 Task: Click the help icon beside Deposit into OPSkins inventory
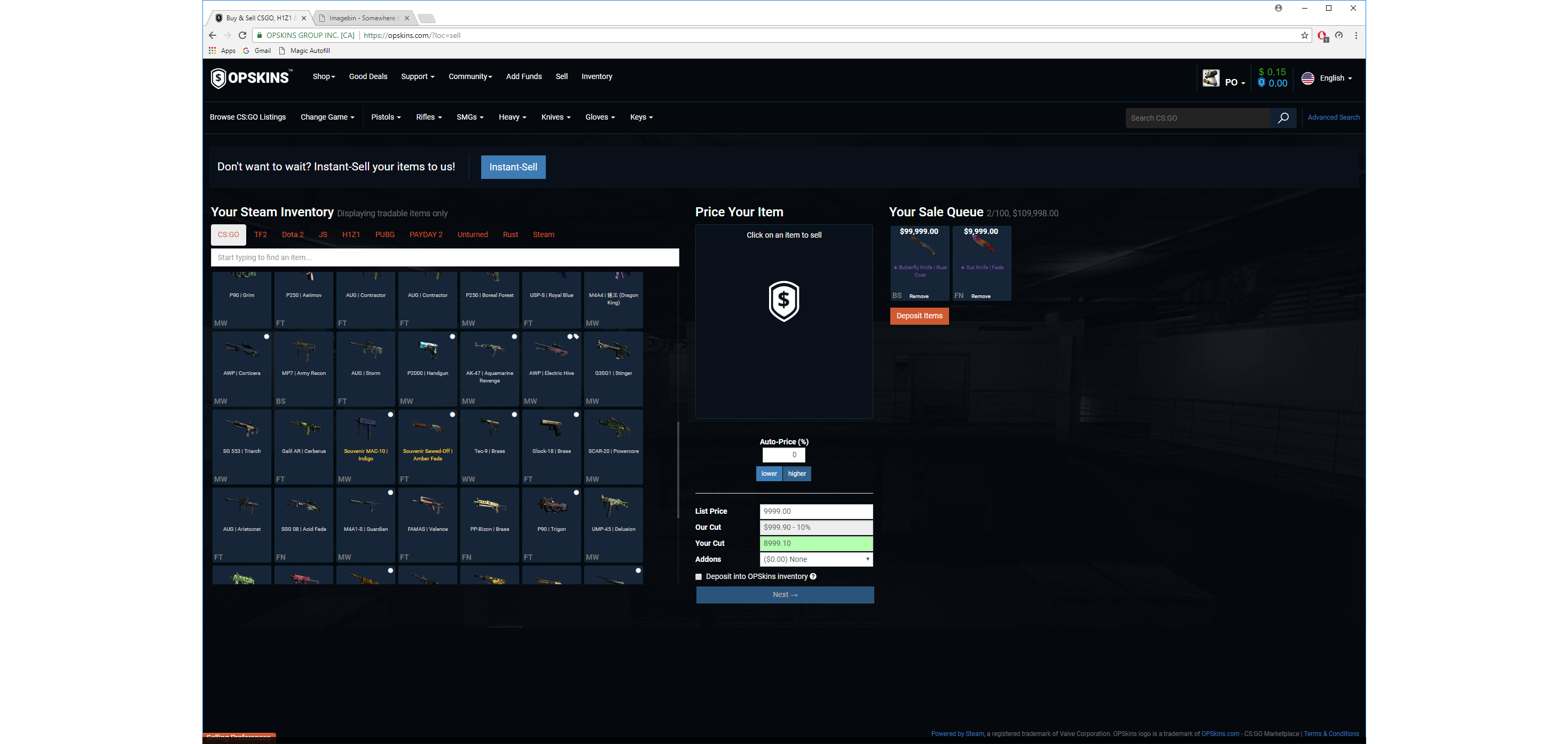pyautogui.click(x=813, y=577)
